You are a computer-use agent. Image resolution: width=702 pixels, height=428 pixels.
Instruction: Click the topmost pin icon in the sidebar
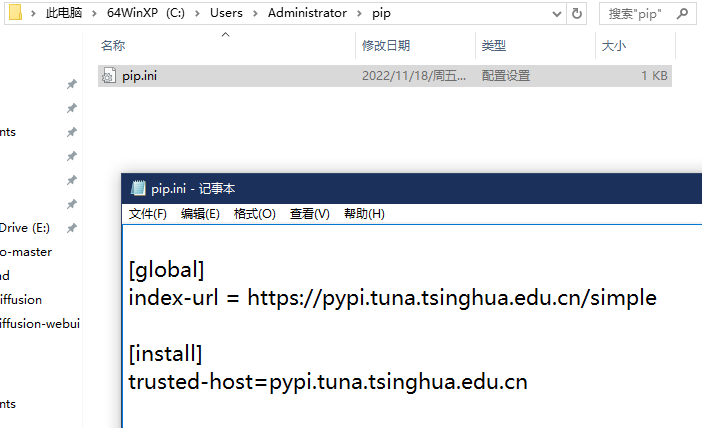click(71, 84)
